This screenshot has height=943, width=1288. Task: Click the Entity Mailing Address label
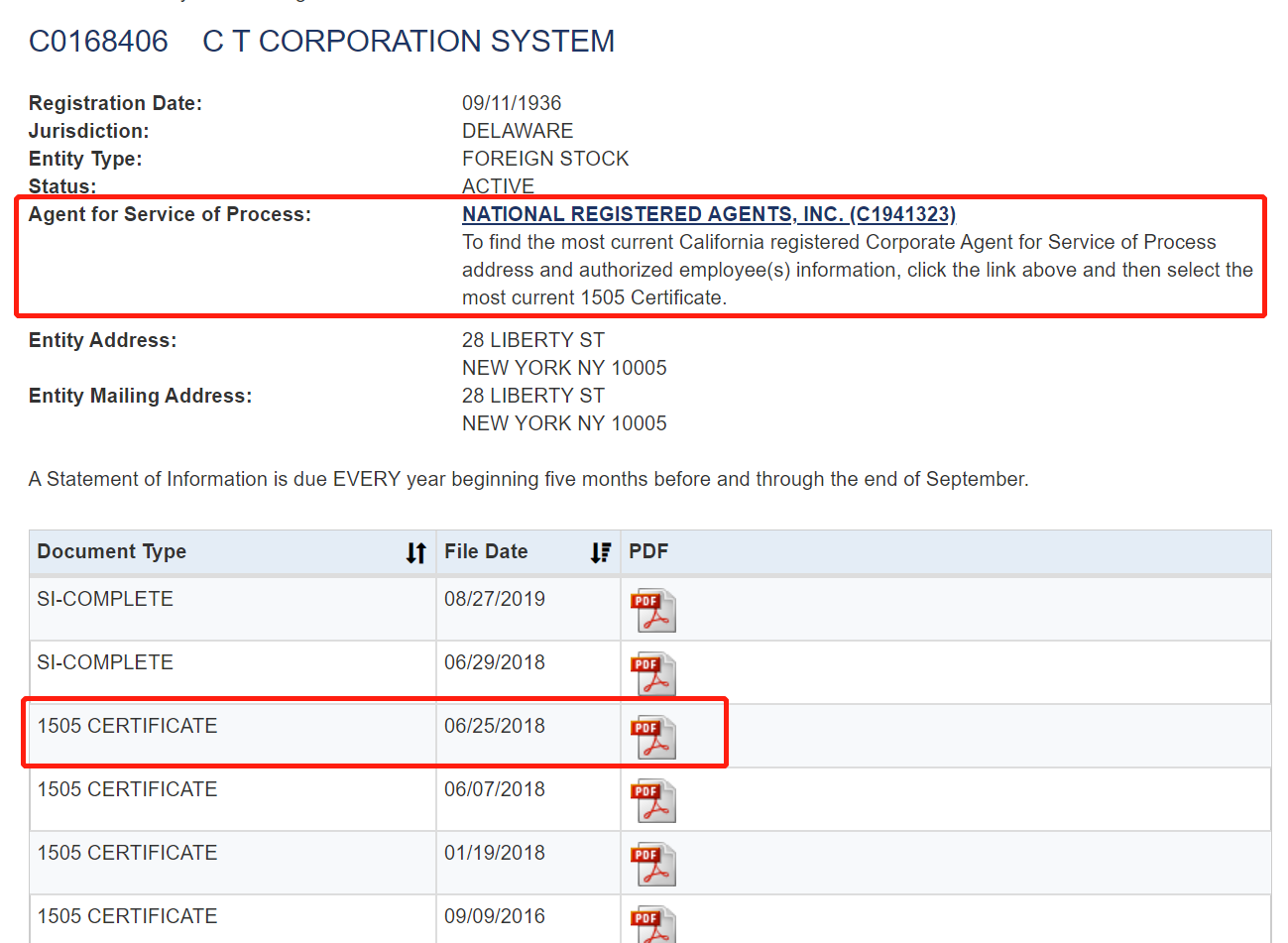pyautogui.click(x=140, y=396)
